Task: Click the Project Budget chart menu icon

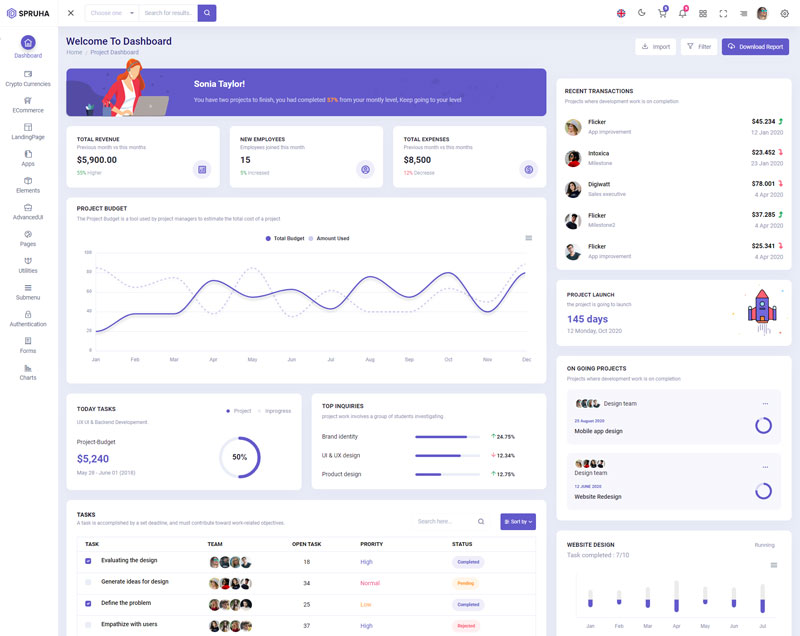Action: point(529,238)
